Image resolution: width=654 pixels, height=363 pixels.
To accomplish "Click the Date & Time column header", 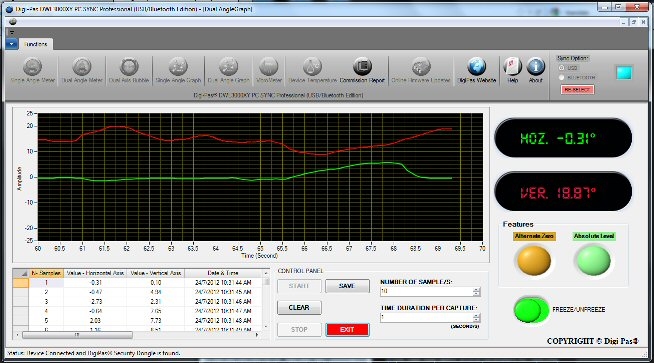I will tap(223, 273).
